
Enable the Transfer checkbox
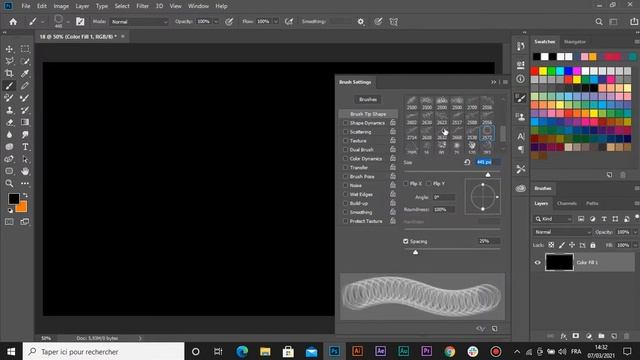point(345,168)
